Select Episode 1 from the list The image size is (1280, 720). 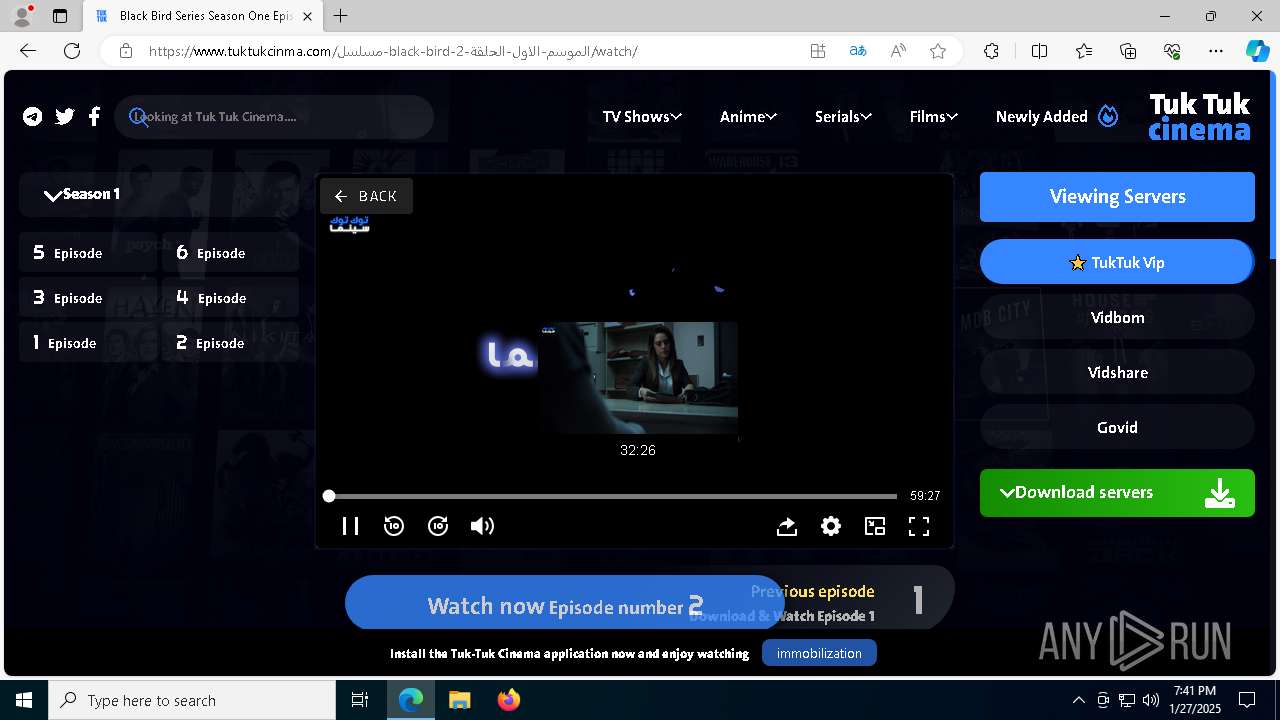tap(88, 343)
